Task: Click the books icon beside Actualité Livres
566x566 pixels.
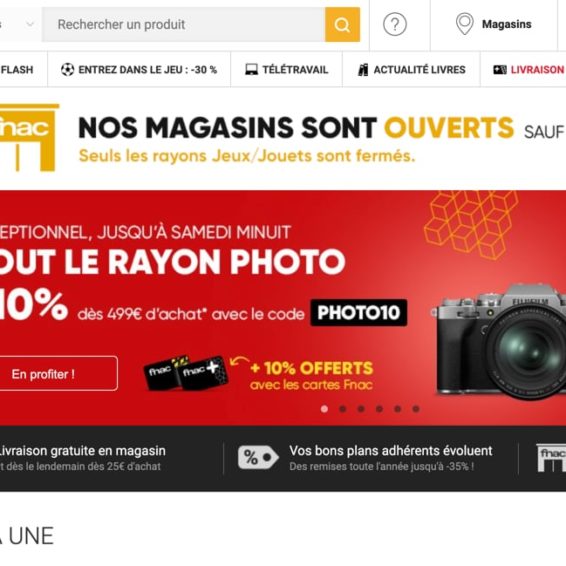Action: pos(363,70)
